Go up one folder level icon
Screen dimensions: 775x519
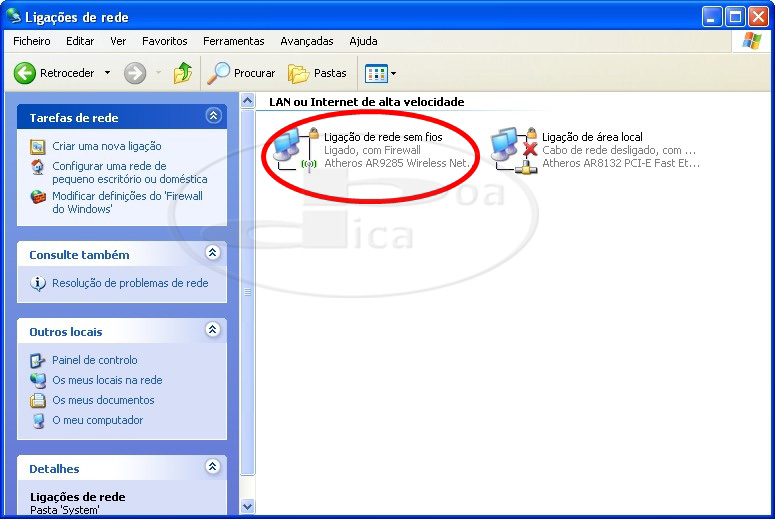[x=183, y=73]
